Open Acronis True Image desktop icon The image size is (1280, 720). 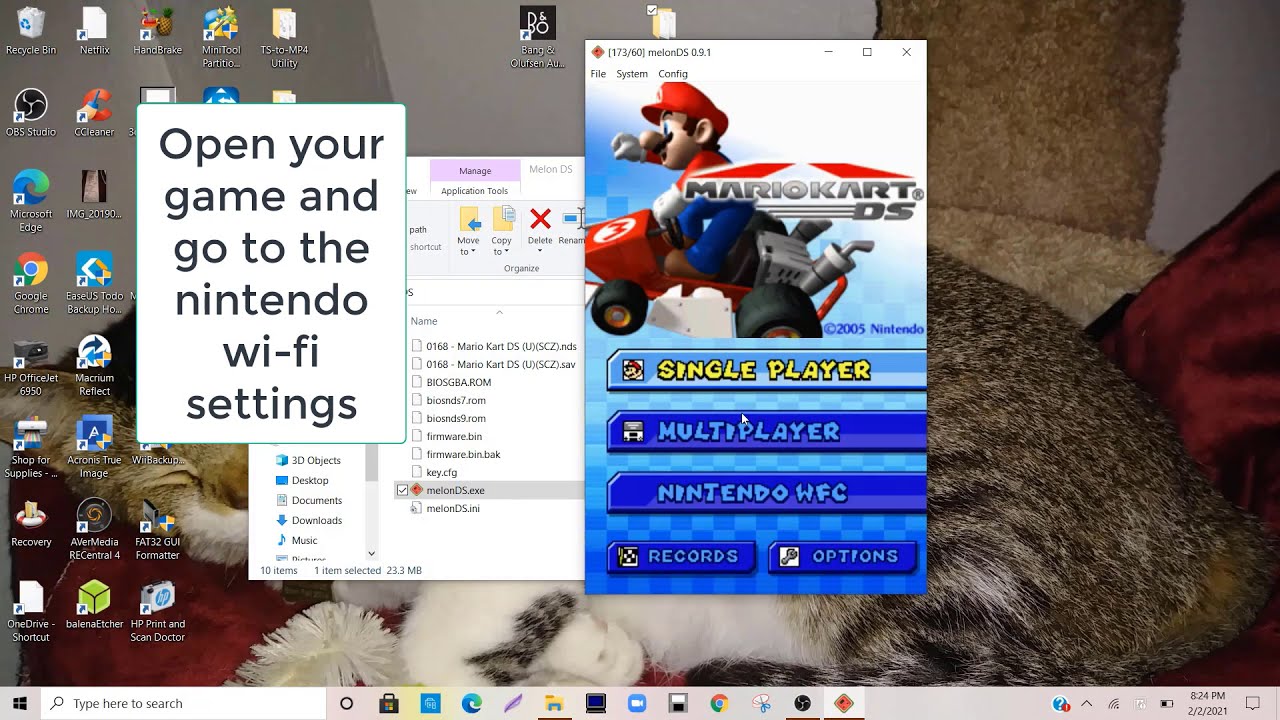pos(94,448)
